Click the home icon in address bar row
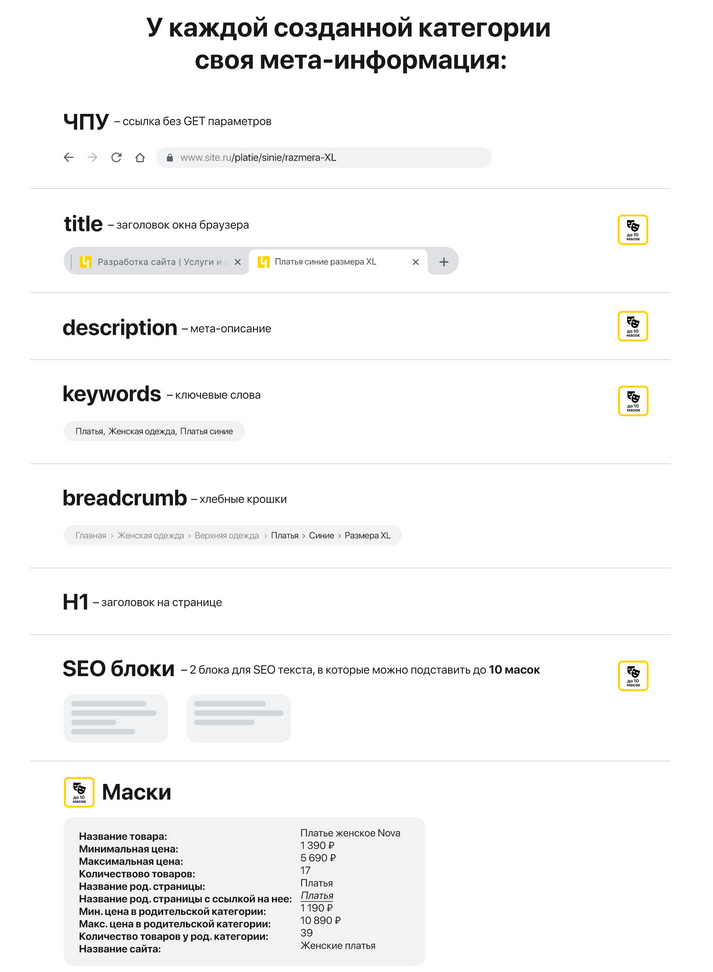713x972 pixels. click(x=140, y=157)
